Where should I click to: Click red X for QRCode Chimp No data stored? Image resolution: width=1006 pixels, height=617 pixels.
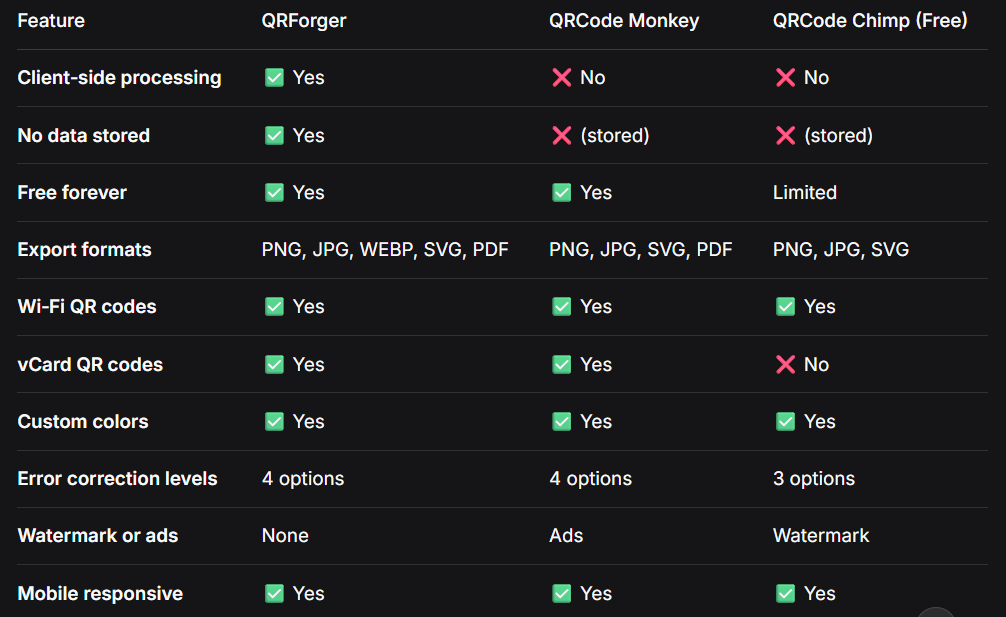pos(785,135)
